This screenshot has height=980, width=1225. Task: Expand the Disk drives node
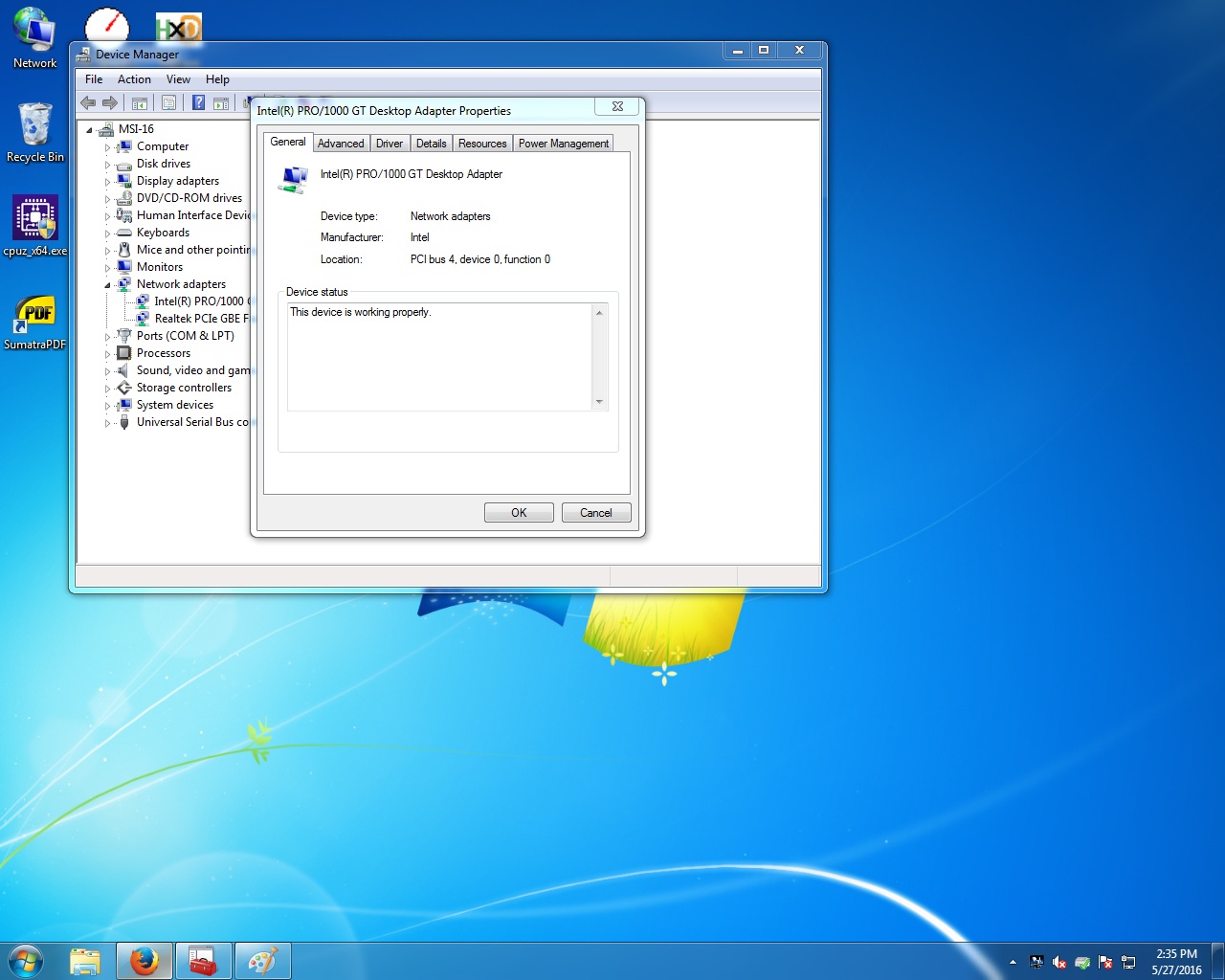[107, 165]
